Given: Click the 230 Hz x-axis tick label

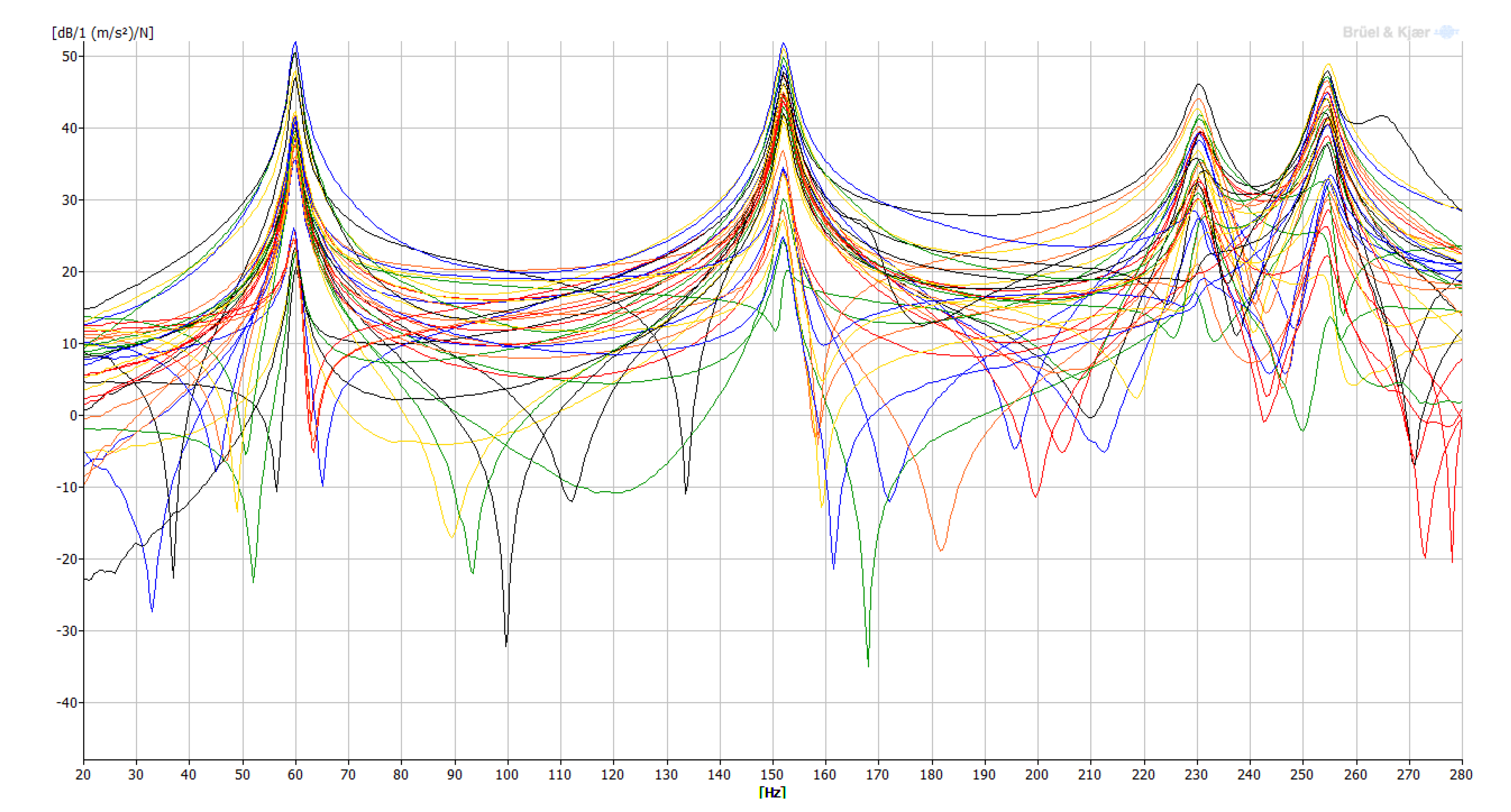Looking at the screenshot, I should pos(1196,774).
